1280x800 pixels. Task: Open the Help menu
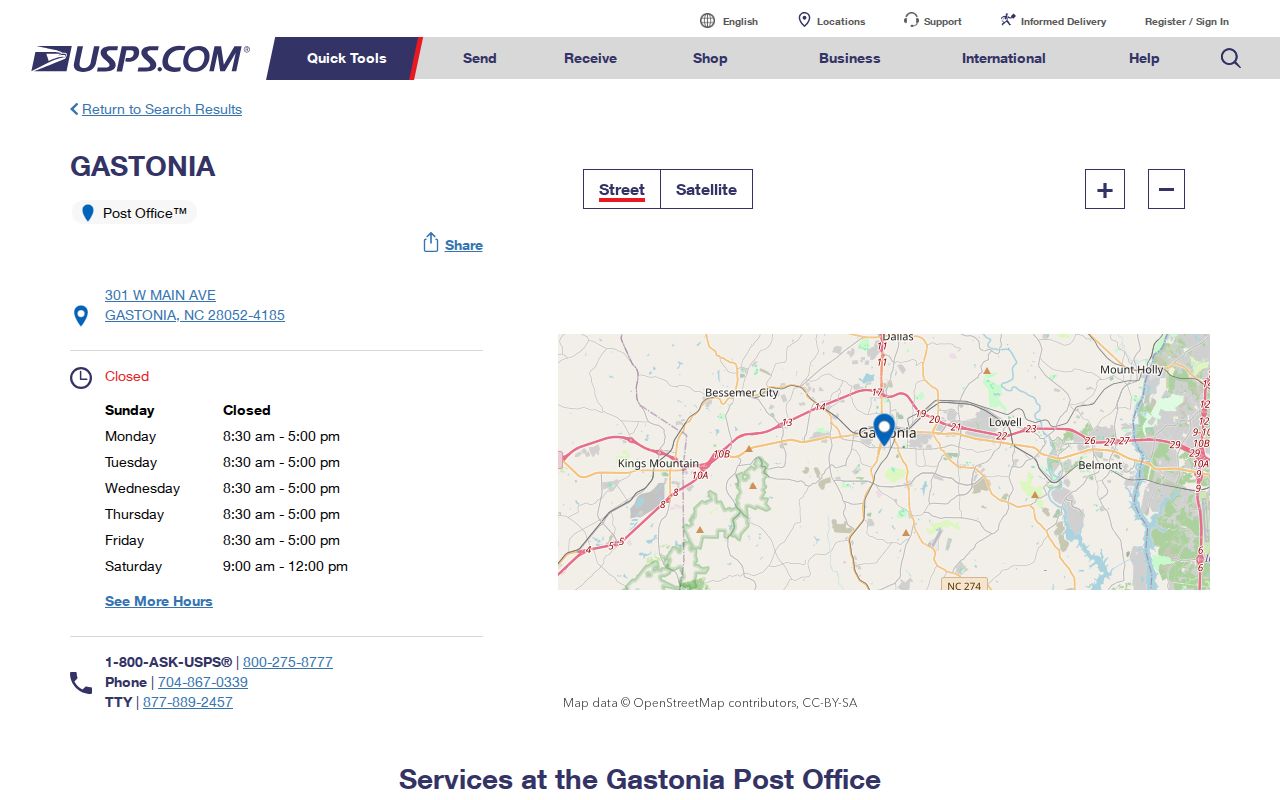(x=1144, y=58)
